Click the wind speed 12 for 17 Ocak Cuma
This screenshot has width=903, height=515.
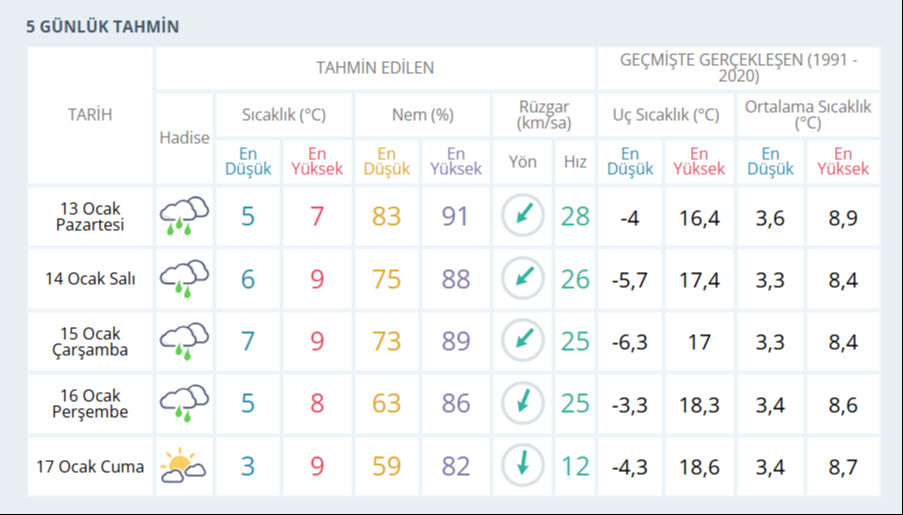tap(575, 466)
